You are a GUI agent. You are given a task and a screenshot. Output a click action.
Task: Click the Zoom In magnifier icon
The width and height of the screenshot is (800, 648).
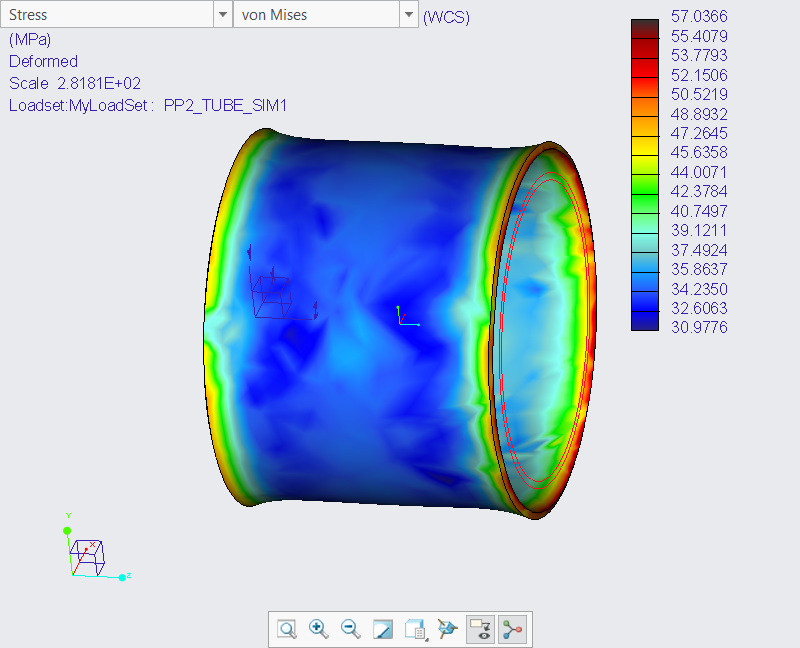(318, 629)
